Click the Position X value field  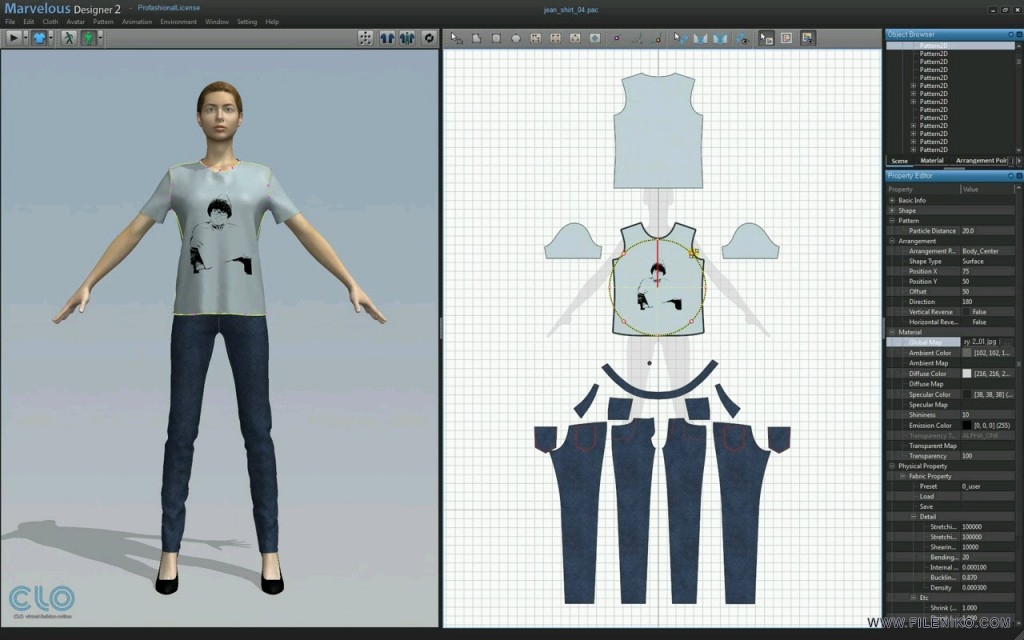coord(987,272)
